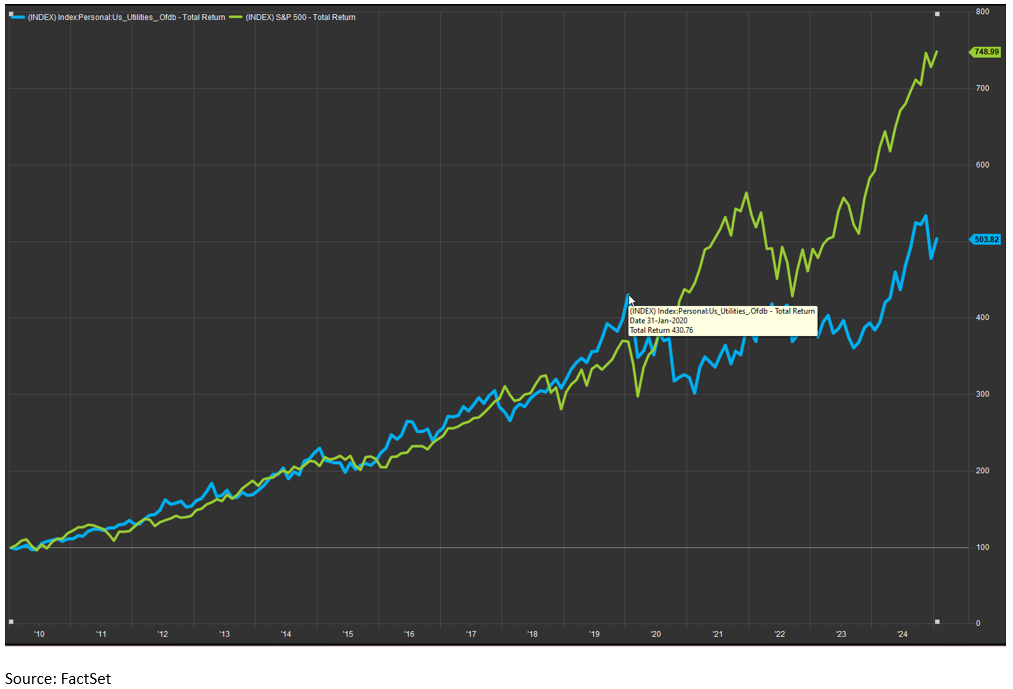Click the bottom-left chart corner handle
Viewport: 1013px width, 689px height.
click(x=10, y=622)
